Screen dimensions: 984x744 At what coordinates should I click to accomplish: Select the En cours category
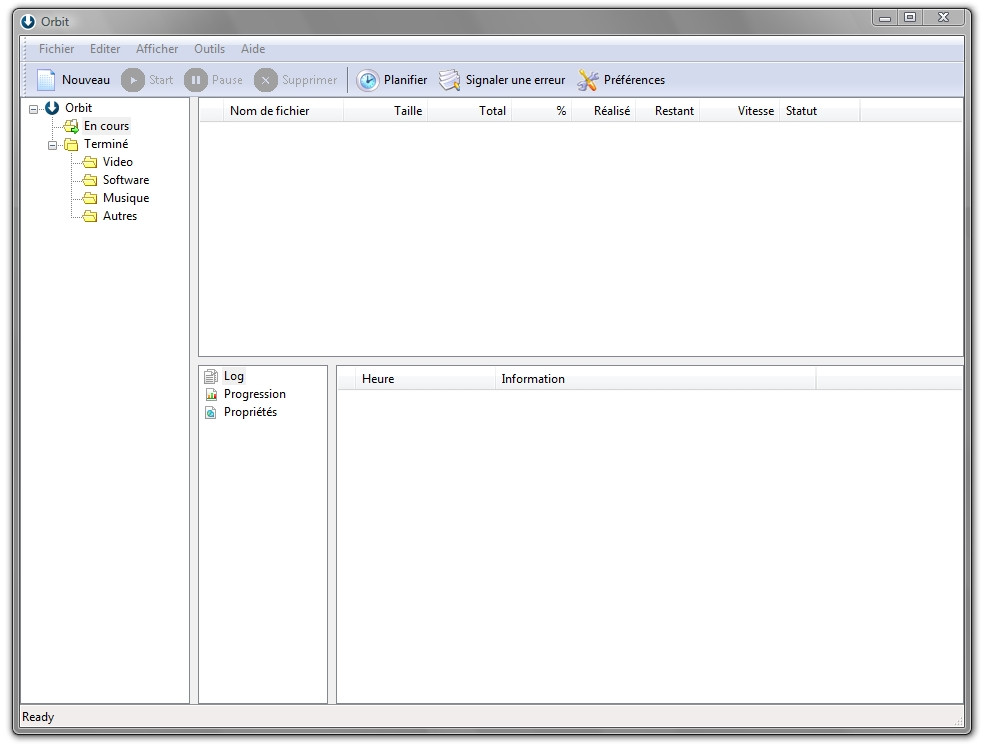[x=104, y=126]
